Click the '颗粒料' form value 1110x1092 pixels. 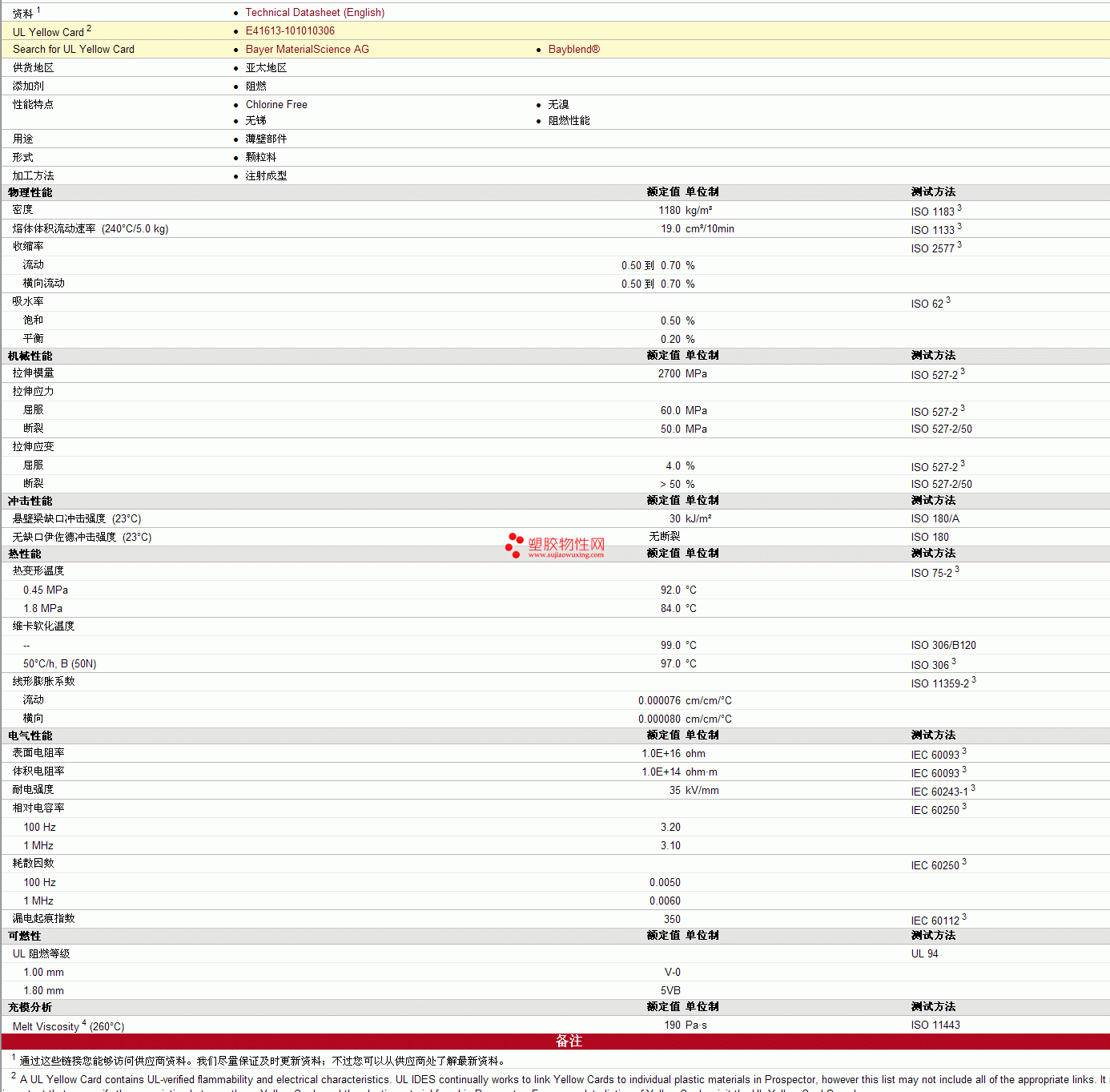[261, 158]
